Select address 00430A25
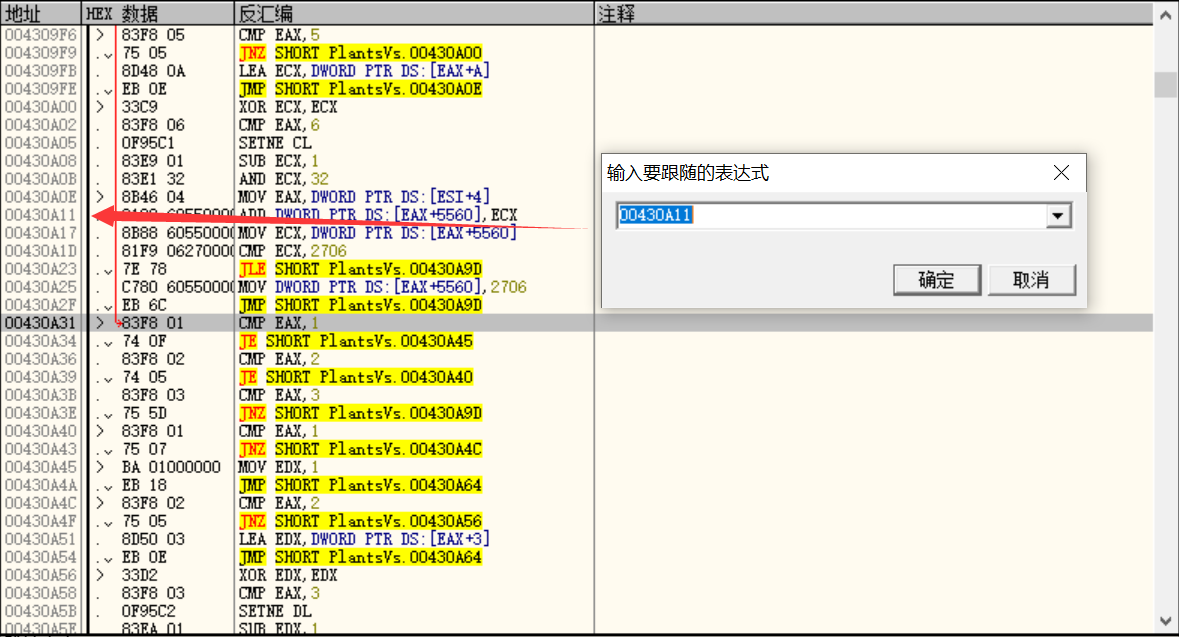The image size is (1179, 637). point(41,287)
